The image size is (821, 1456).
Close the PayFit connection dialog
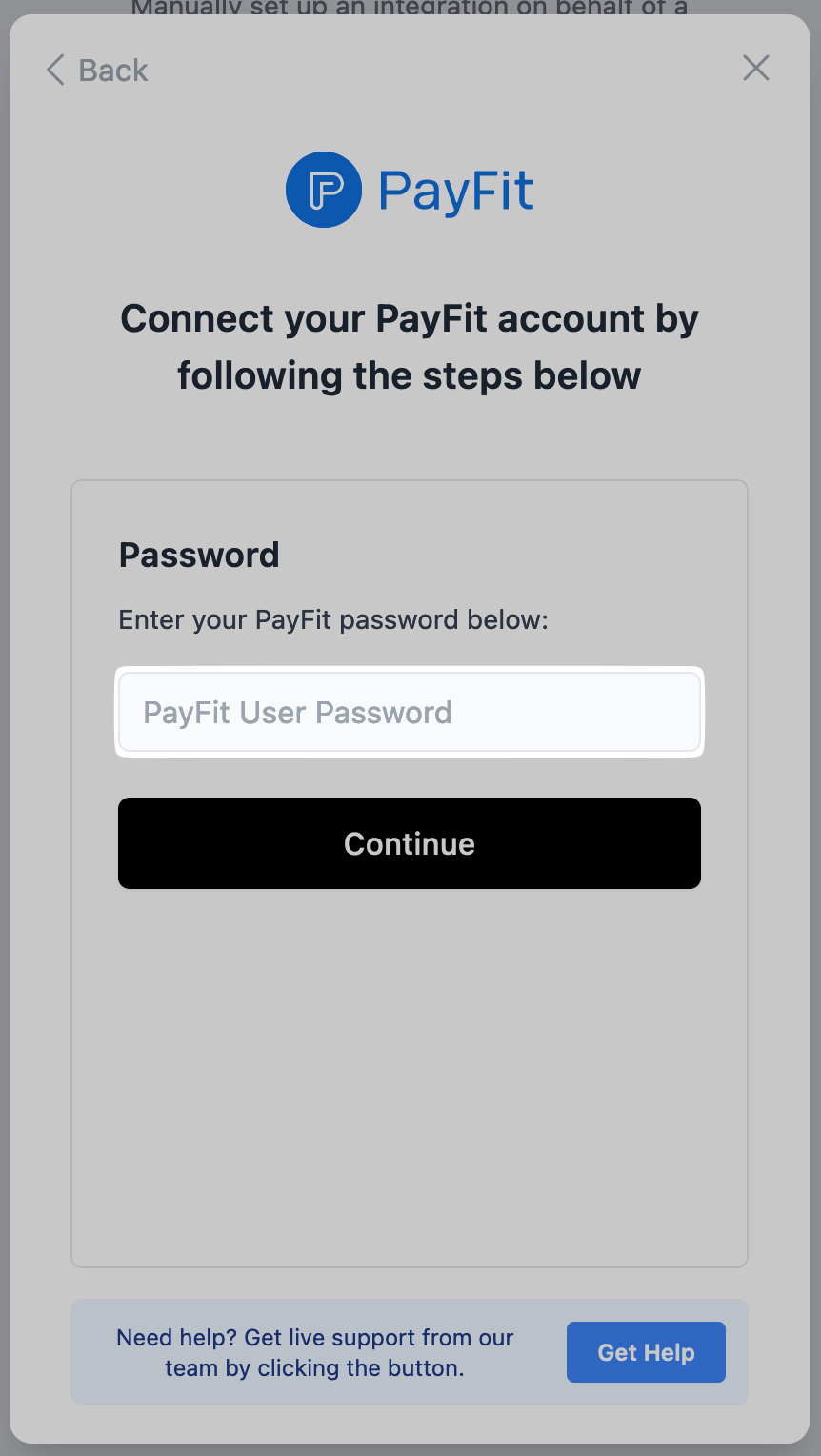[x=756, y=68]
